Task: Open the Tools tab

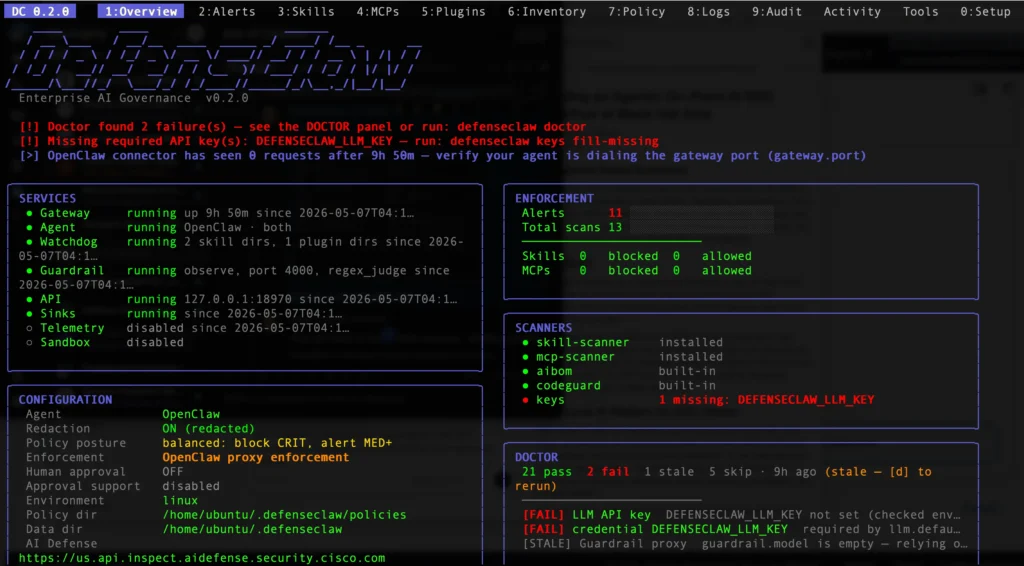Action: pyautogui.click(x=920, y=11)
